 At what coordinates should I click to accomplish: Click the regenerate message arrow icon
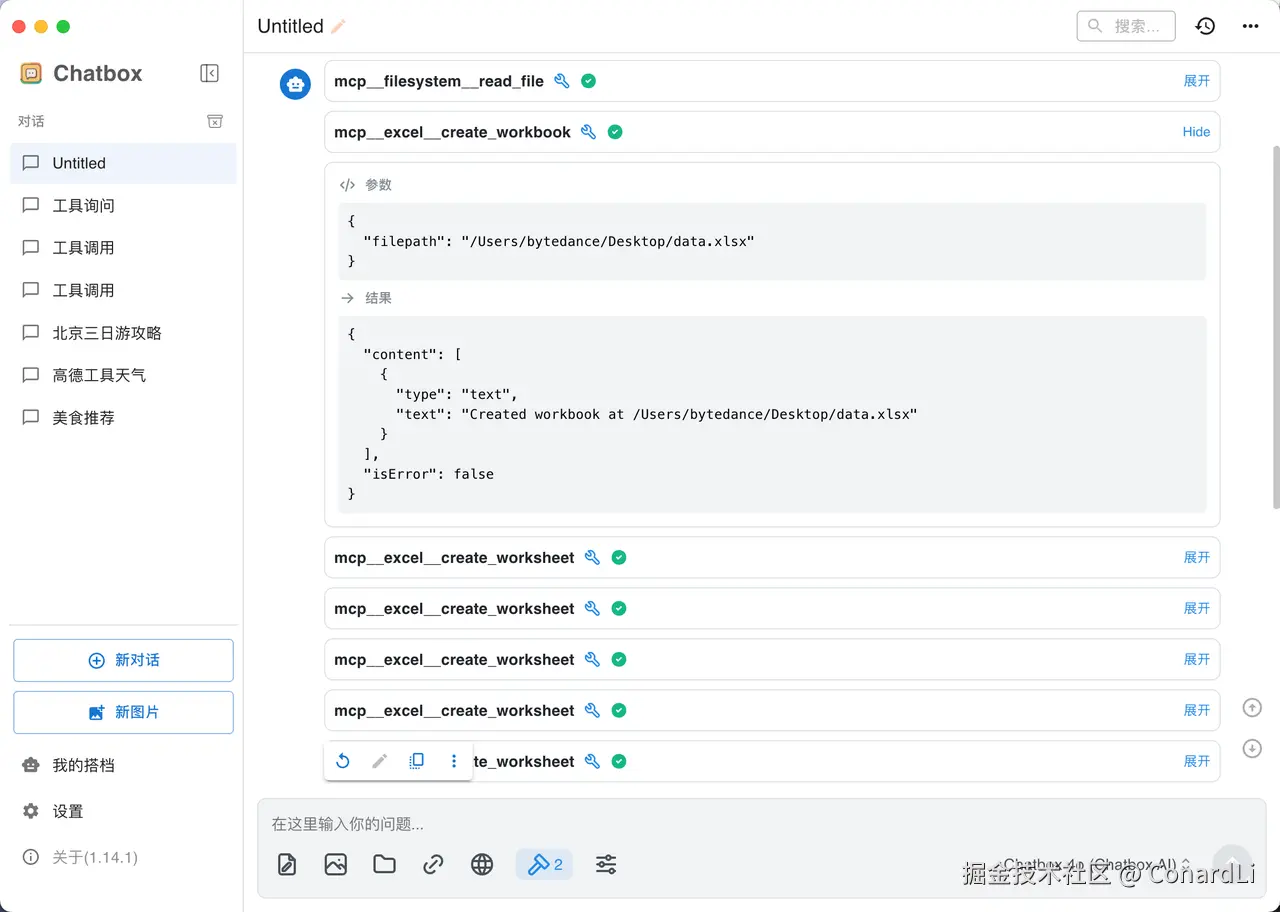point(342,761)
